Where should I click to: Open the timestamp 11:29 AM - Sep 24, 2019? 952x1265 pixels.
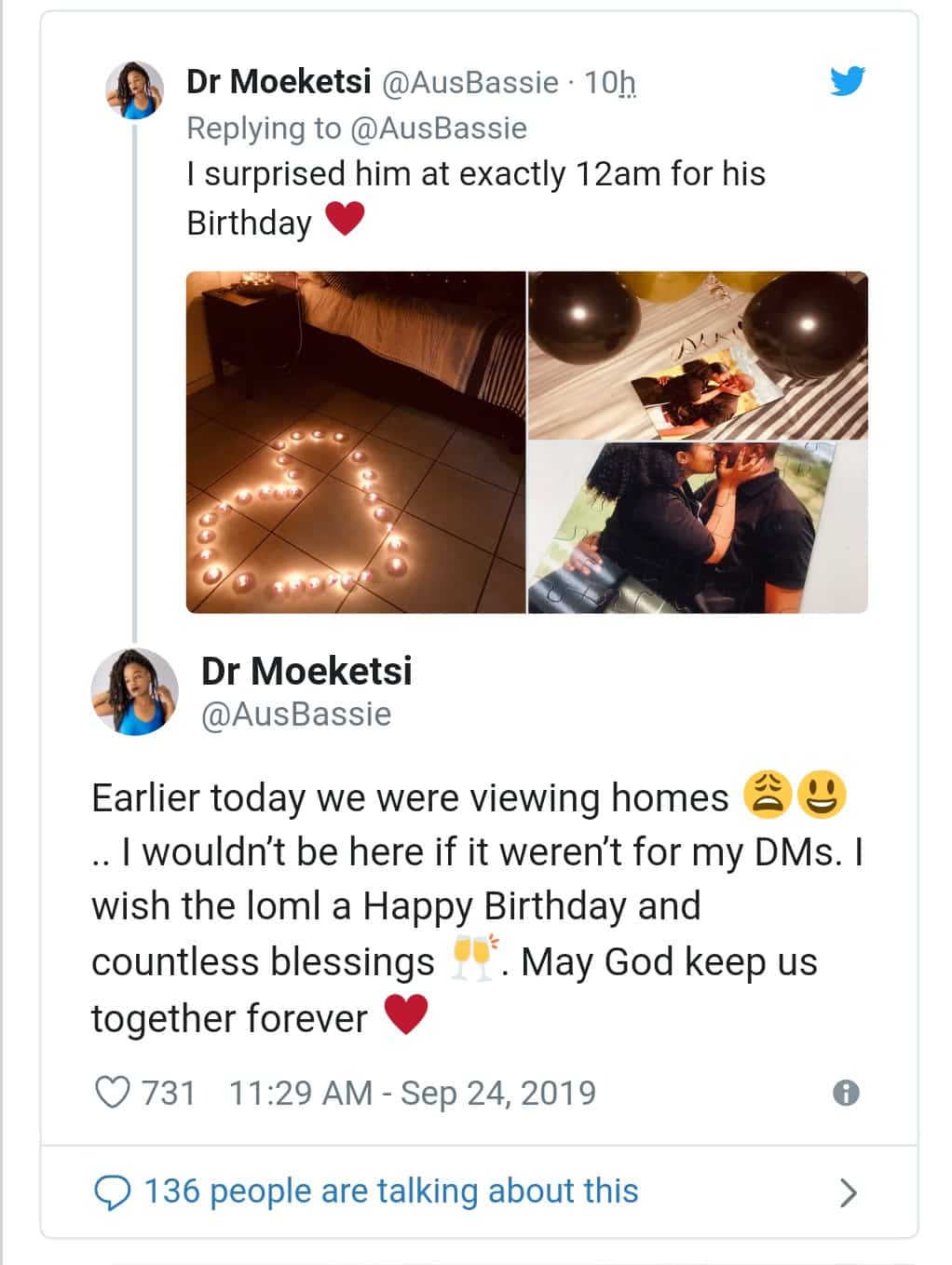412,1093
